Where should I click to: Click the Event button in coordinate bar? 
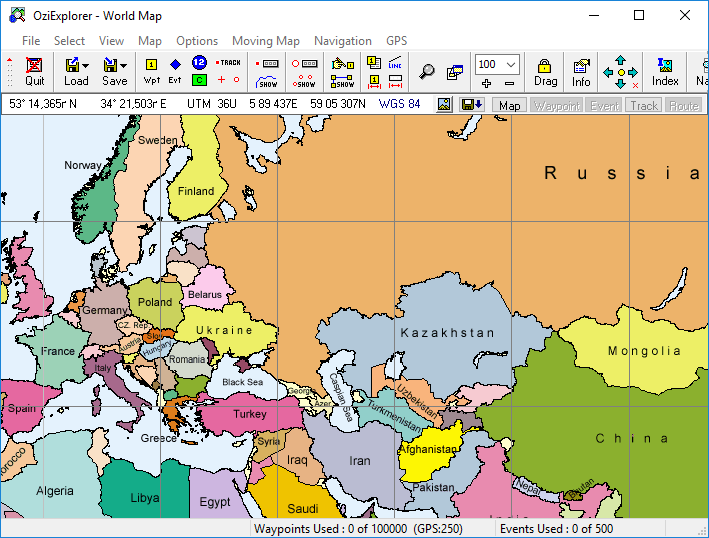pos(605,105)
